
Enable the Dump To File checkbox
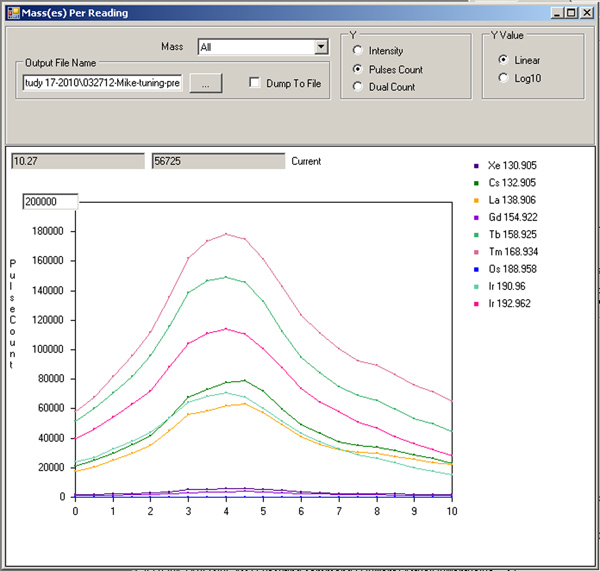255,84
